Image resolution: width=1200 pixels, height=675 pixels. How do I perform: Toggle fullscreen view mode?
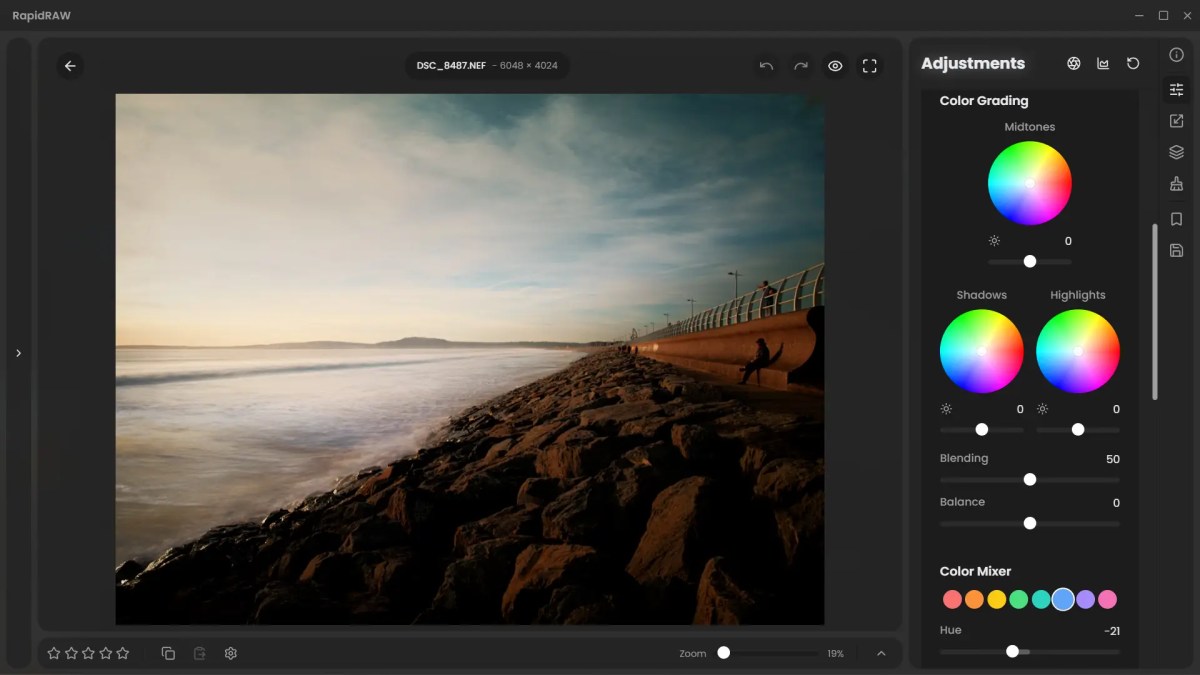869,65
